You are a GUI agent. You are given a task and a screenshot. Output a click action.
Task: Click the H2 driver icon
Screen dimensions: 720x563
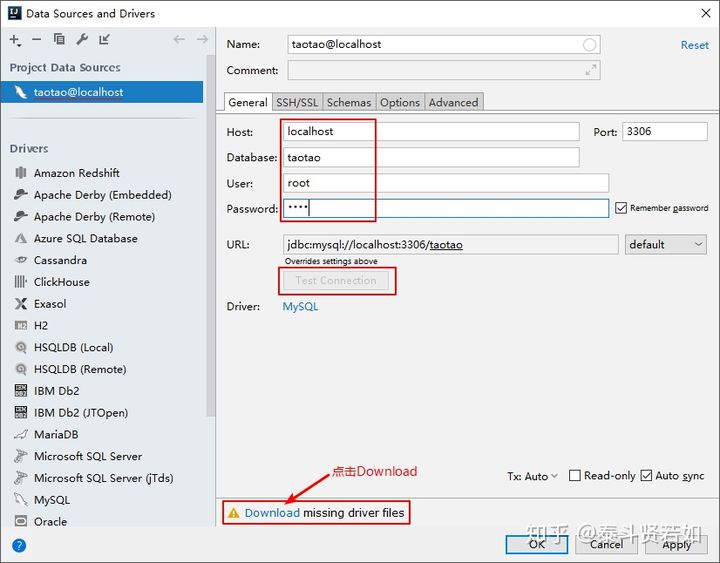[x=21, y=326]
